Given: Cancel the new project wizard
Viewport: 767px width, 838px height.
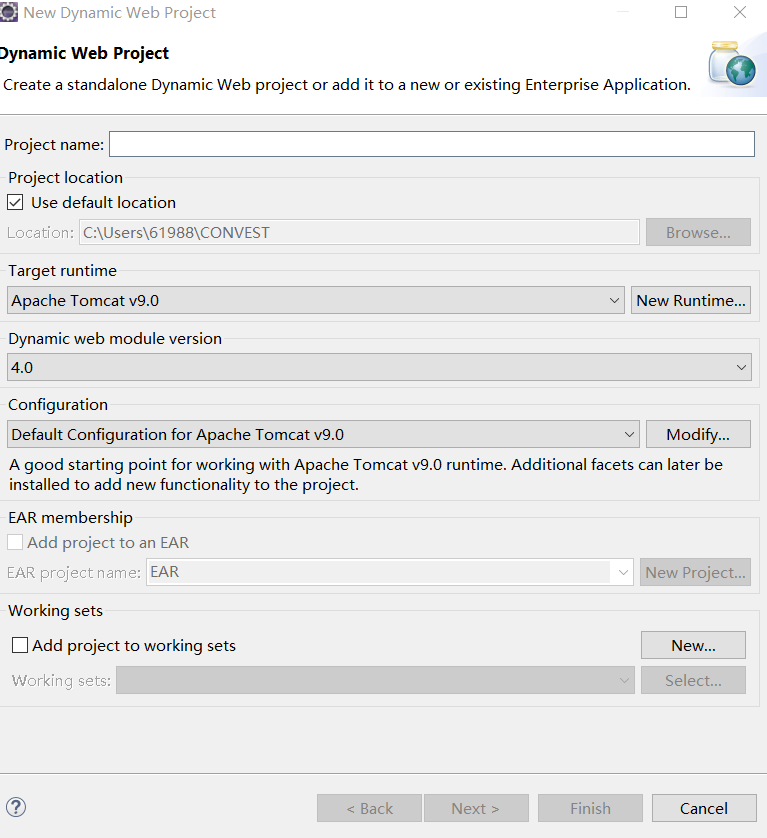Looking at the screenshot, I should tap(704, 808).
